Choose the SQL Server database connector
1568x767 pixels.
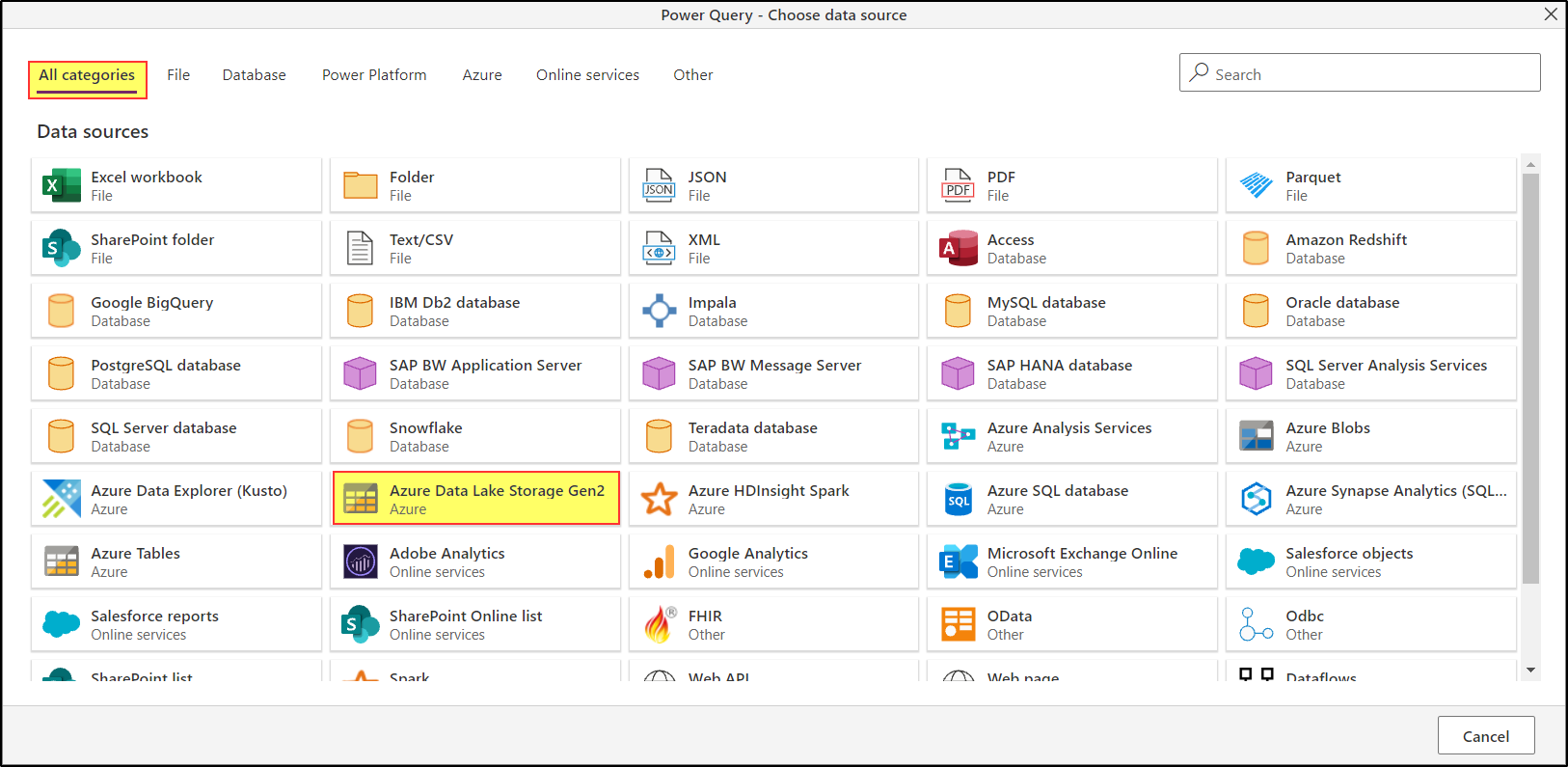point(176,436)
